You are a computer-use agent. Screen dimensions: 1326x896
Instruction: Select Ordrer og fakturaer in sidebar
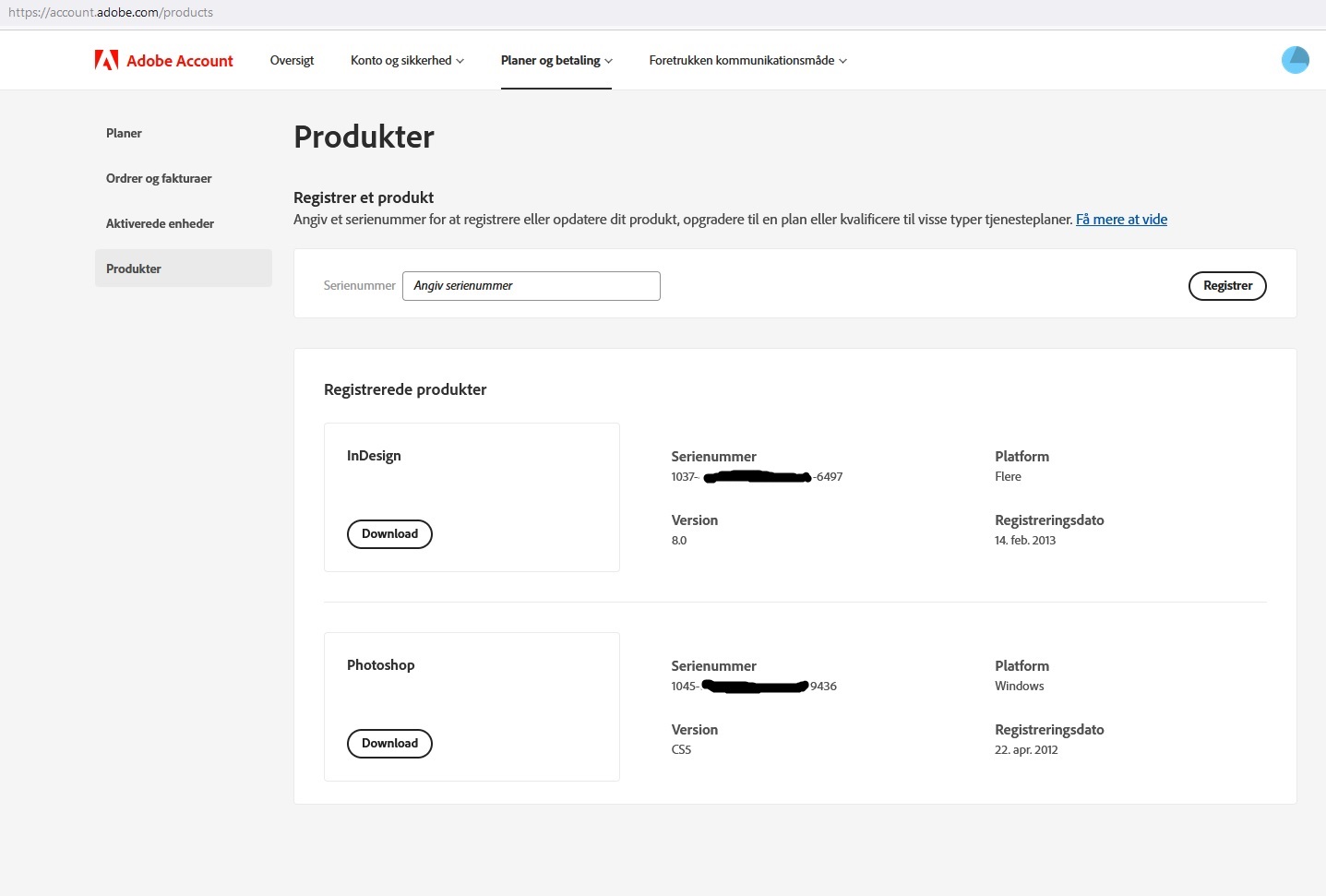(x=159, y=178)
